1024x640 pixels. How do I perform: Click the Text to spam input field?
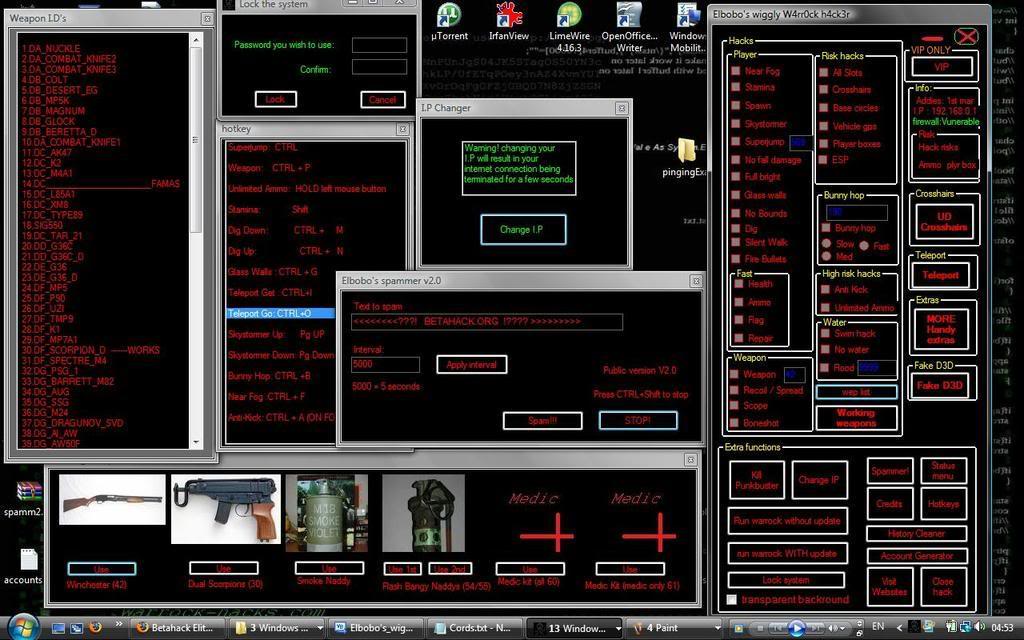(x=487, y=321)
